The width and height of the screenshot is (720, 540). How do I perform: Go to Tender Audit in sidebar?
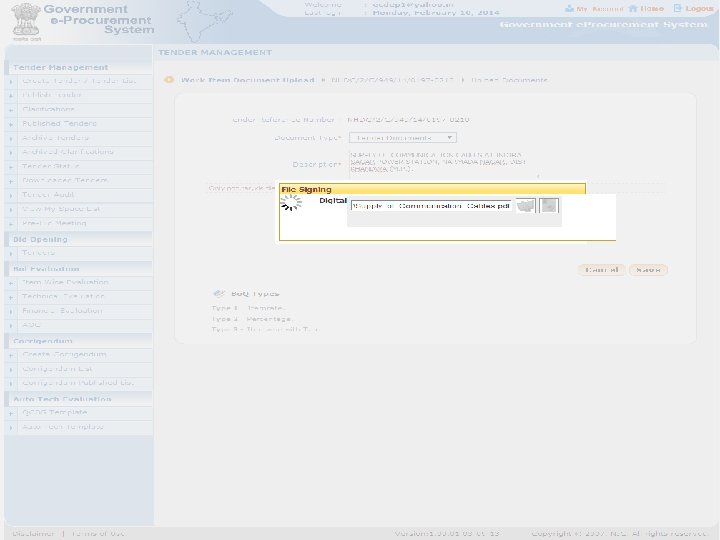point(48,195)
